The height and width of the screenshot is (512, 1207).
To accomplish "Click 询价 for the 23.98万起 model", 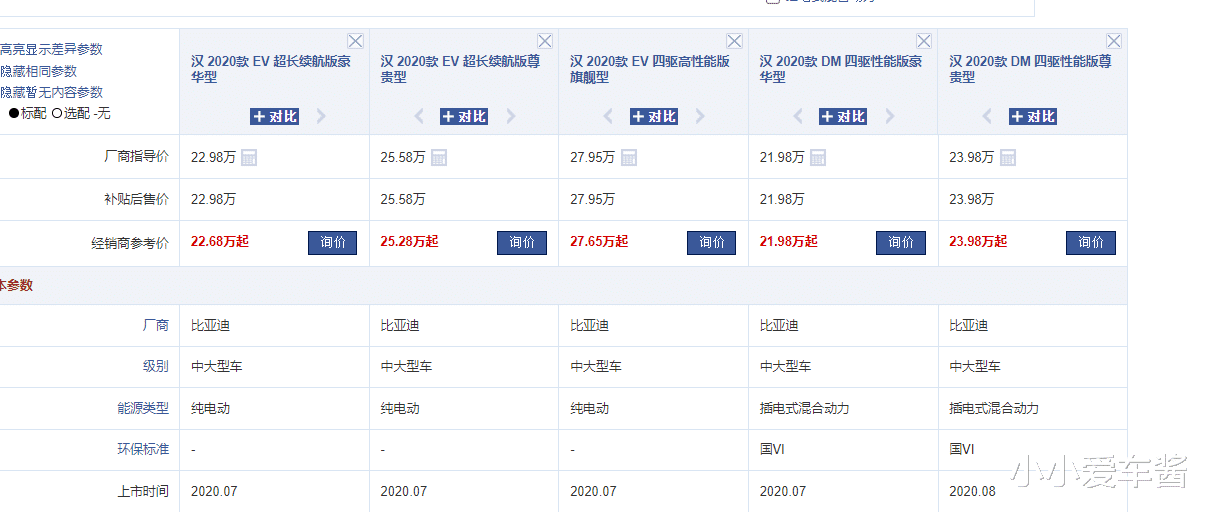I will click(1091, 242).
